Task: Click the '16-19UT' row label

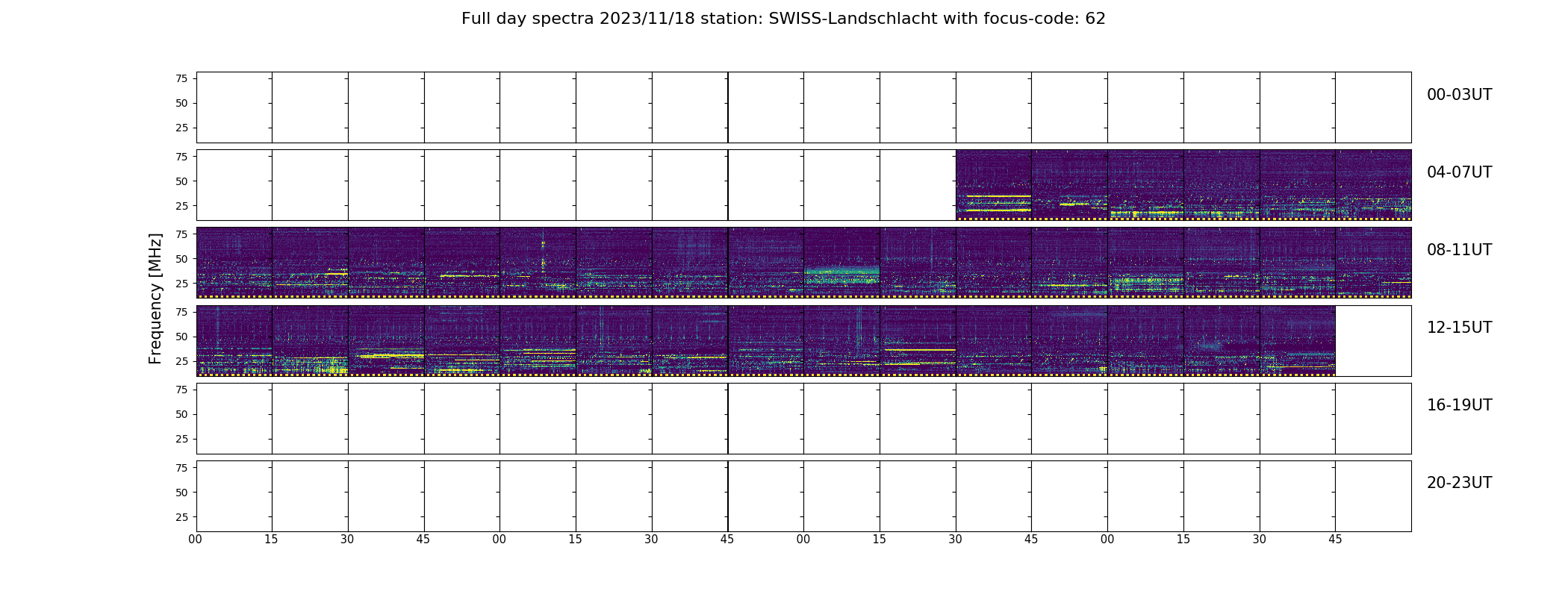Action: (1459, 405)
